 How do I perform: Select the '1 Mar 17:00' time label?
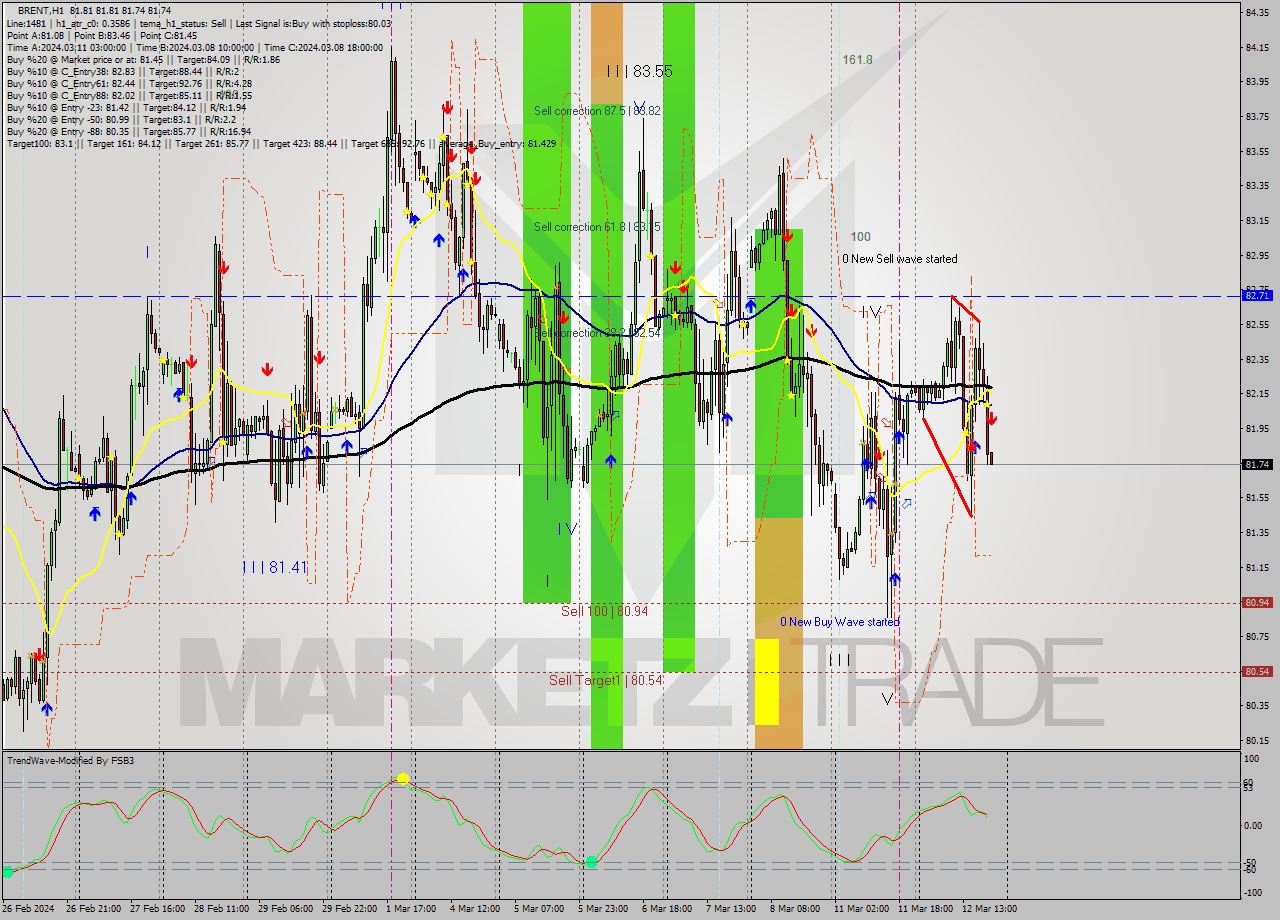pyautogui.click(x=411, y=909)
